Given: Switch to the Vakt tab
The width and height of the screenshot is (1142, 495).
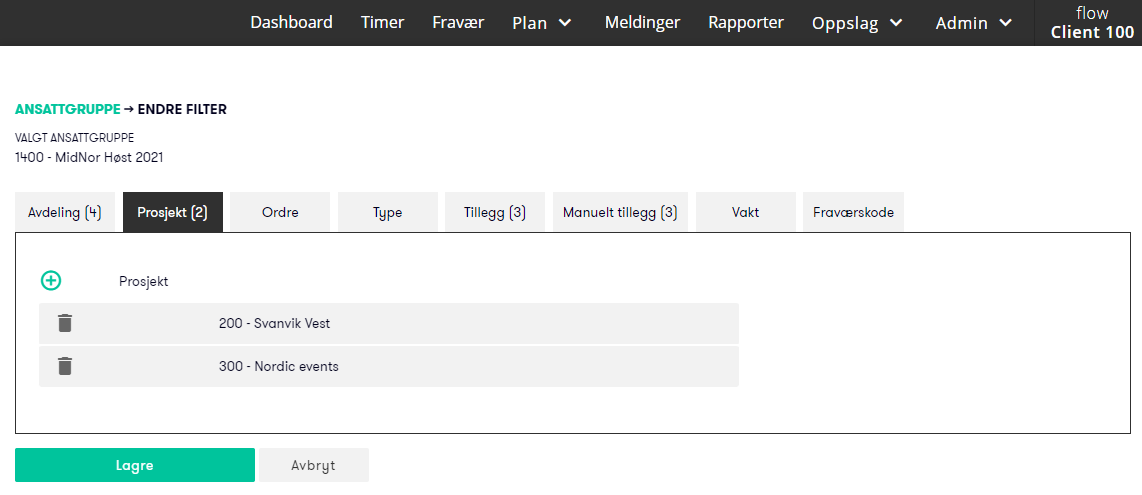Looking at the screenshot, I should tap(746, 213).
